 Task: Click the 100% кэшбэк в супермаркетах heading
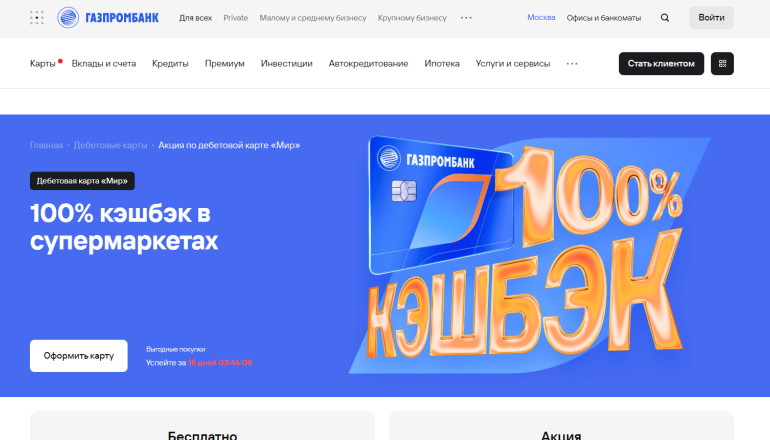click(x=124, y=227)
